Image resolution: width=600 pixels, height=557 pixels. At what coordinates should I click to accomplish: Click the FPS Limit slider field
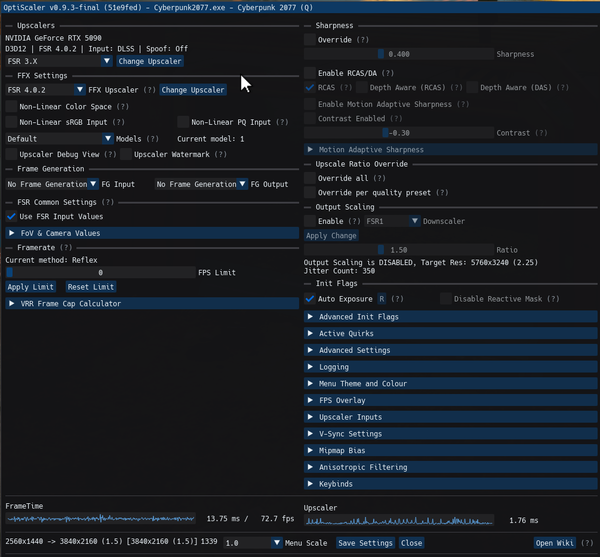[101, 272]
